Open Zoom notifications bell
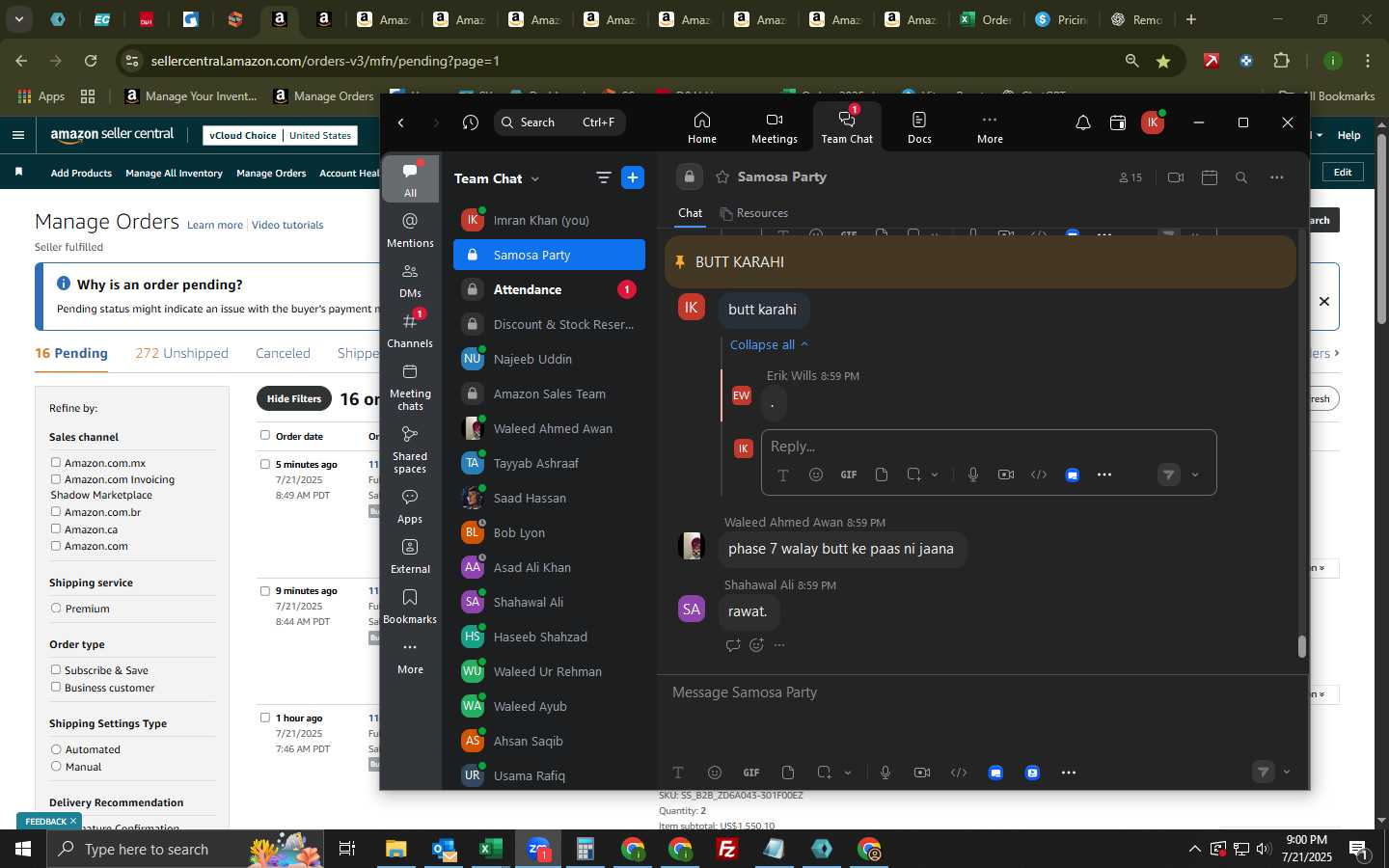The image size is (1389, 868). [1083, 122]
